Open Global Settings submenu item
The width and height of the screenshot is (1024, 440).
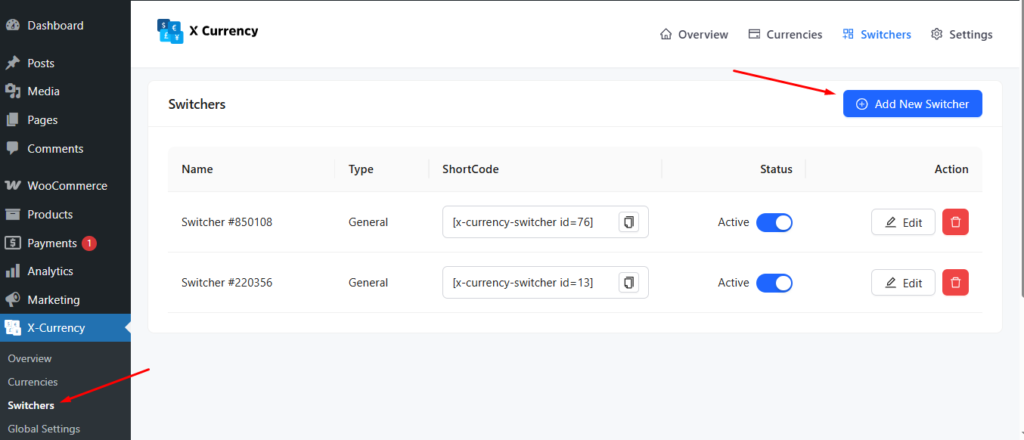coord(43,429)
